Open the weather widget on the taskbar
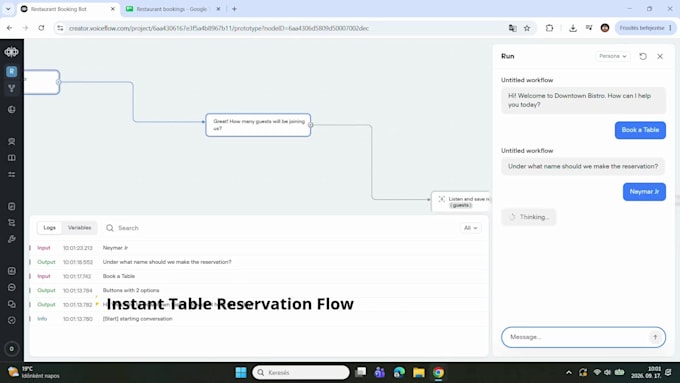Screen dimensions: 680x383 pyautogui.click(x=34, y=372)
